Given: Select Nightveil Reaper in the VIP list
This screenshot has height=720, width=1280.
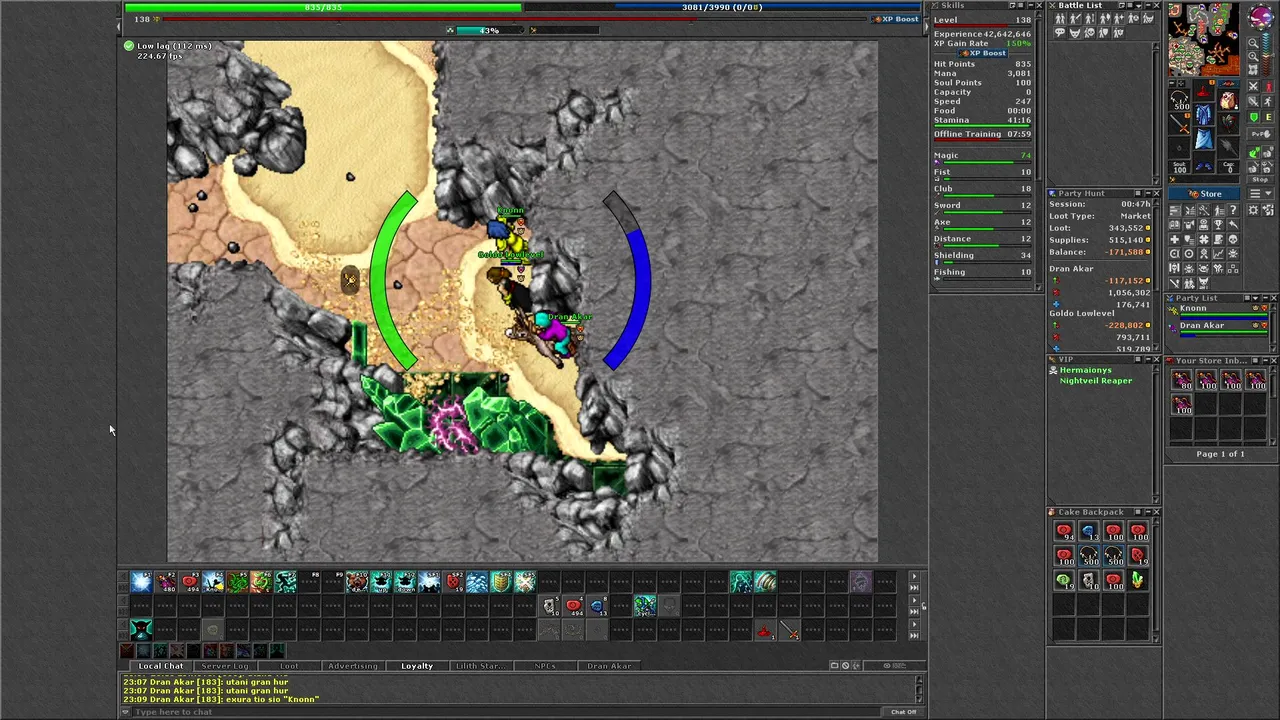Looking at the screenshot, I should [1096, 380].
